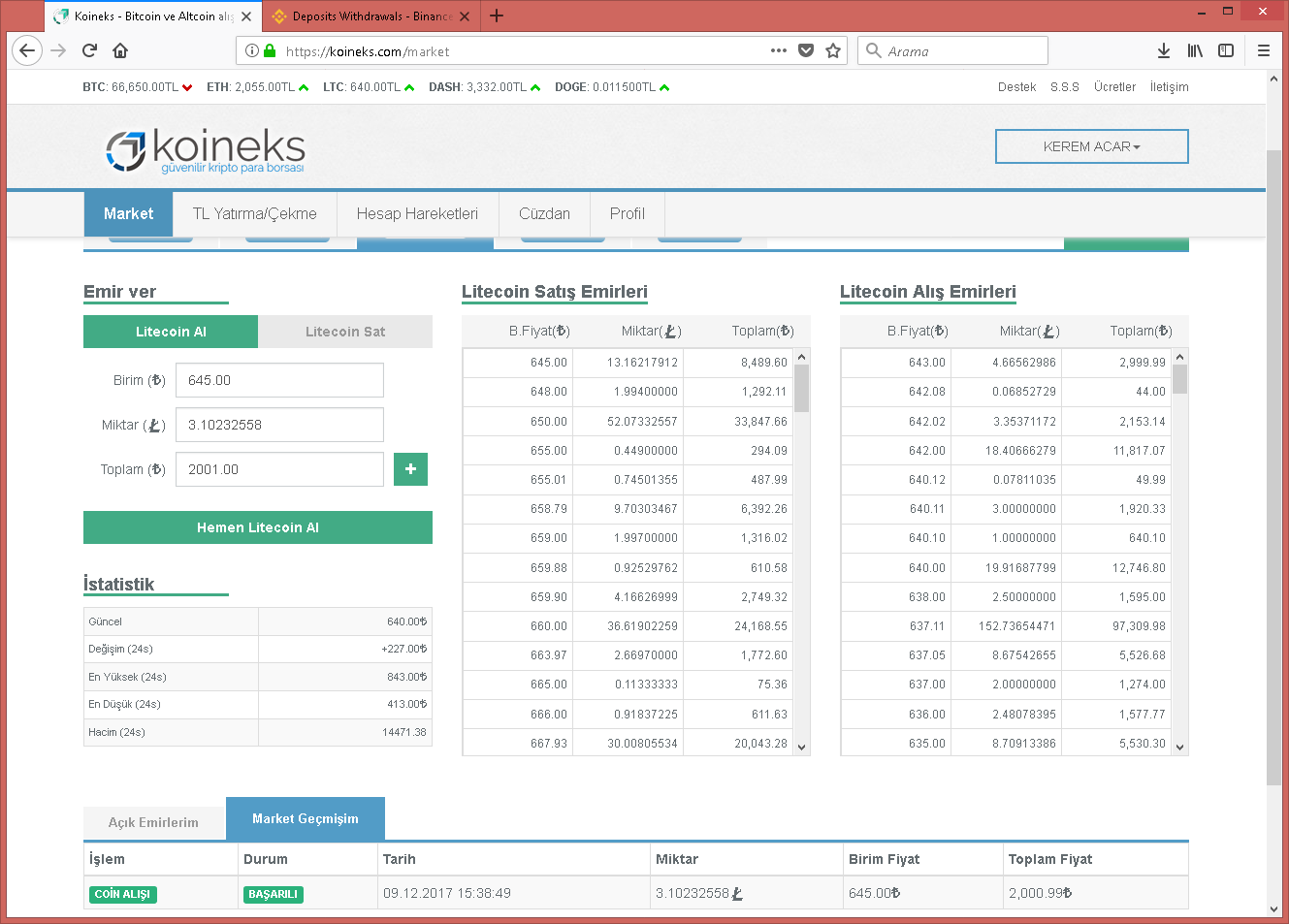Open Hesap Hareketleri tab

tap(417, 213)
